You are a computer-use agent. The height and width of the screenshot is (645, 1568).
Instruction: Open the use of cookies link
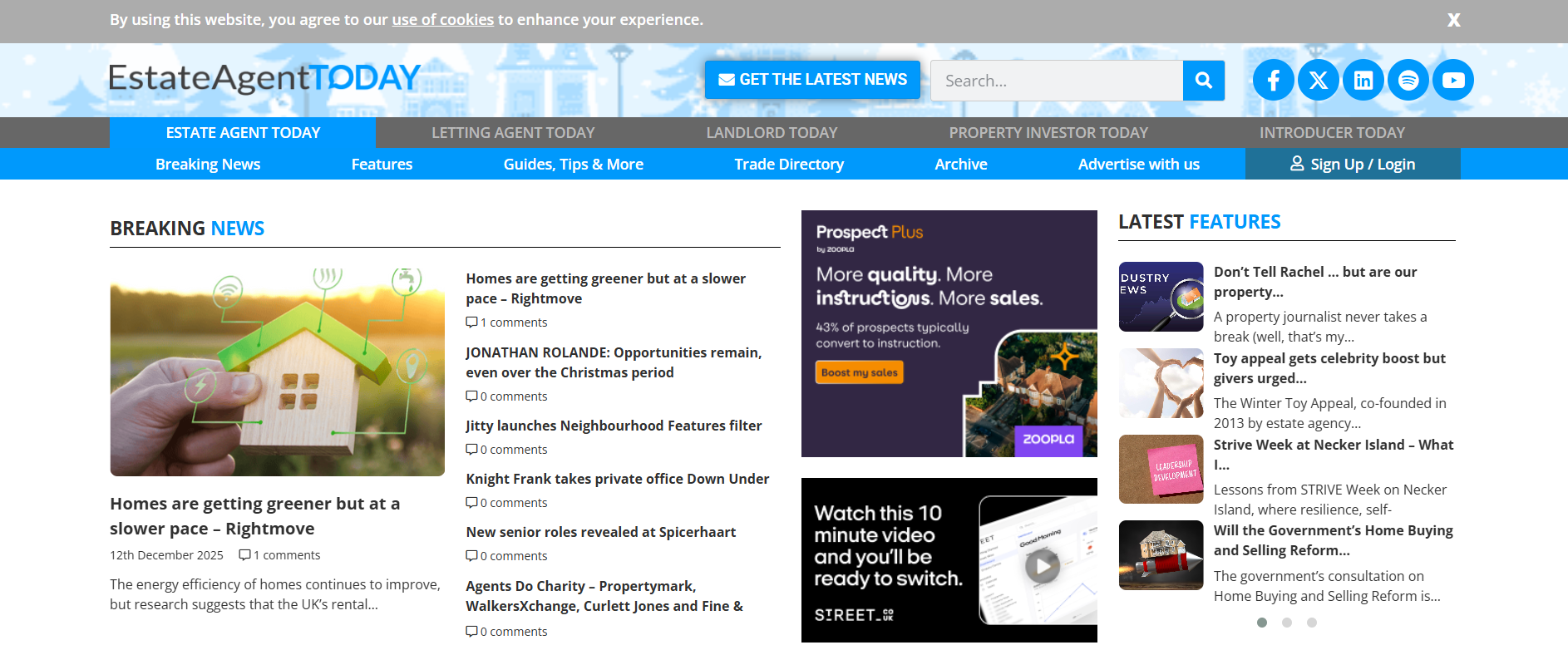(443, 19)
